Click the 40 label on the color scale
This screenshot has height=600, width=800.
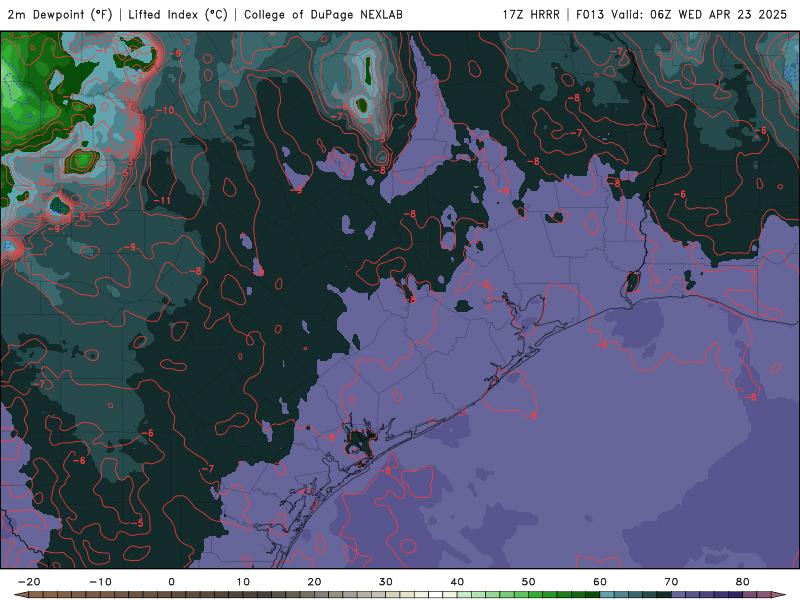point(457,582)
